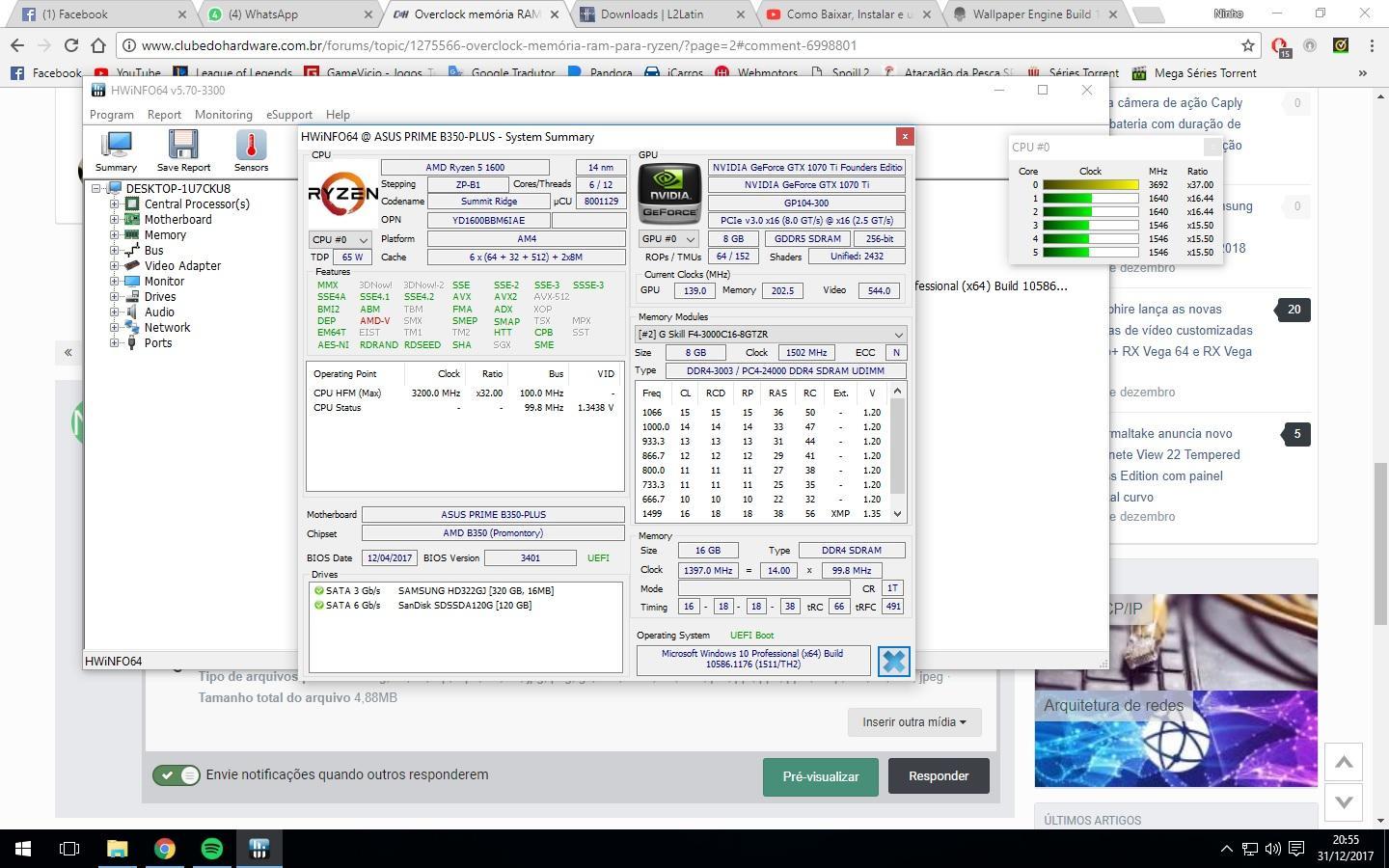Switch to the Downloads | L2Latin tab
Viewport: 1389px width, 868px height.
click(660, 14)
